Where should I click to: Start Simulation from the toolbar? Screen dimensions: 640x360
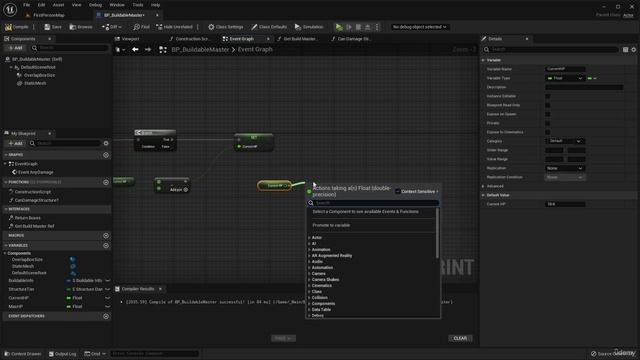point(309,27)
